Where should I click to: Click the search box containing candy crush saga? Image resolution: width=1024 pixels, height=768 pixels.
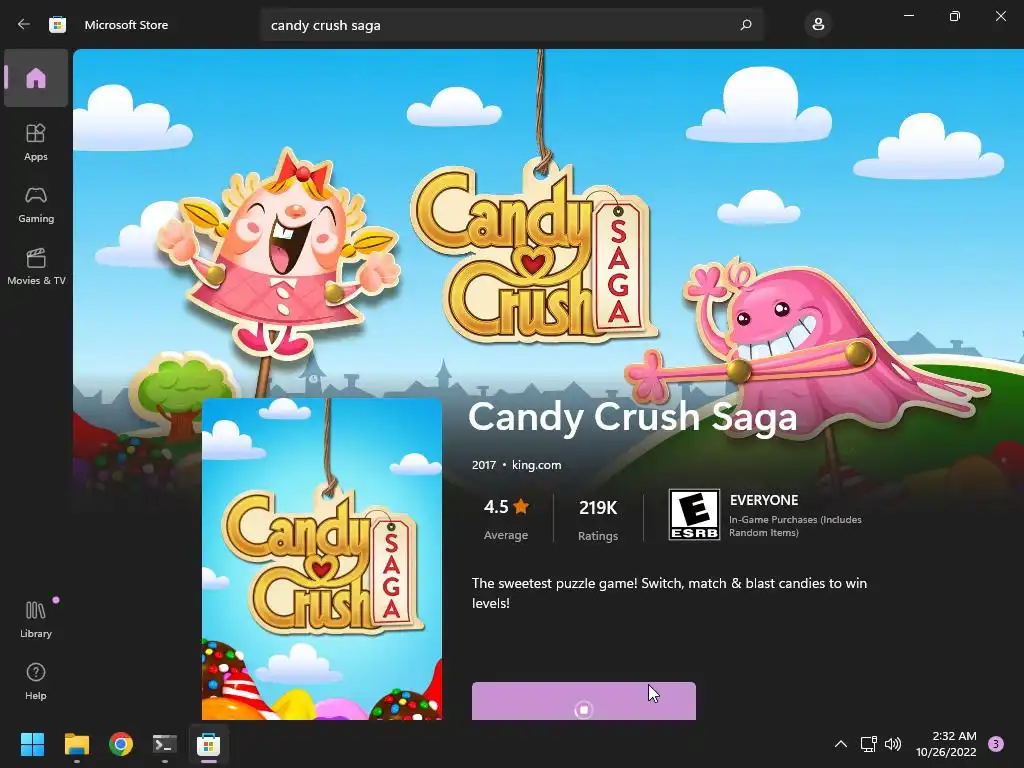511,25
